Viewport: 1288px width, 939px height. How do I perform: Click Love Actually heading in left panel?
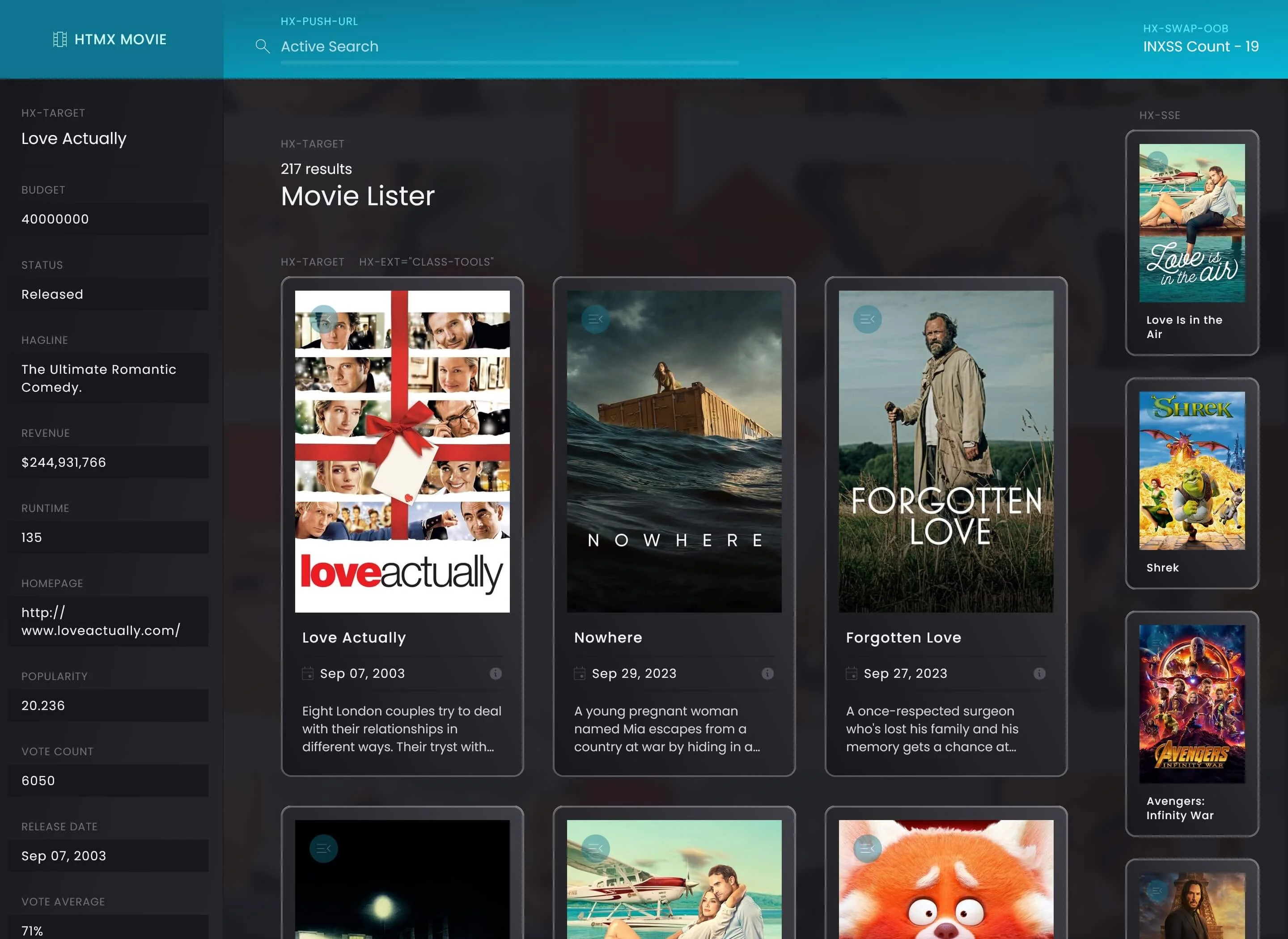pyautogui.click(x=74, y=139)
